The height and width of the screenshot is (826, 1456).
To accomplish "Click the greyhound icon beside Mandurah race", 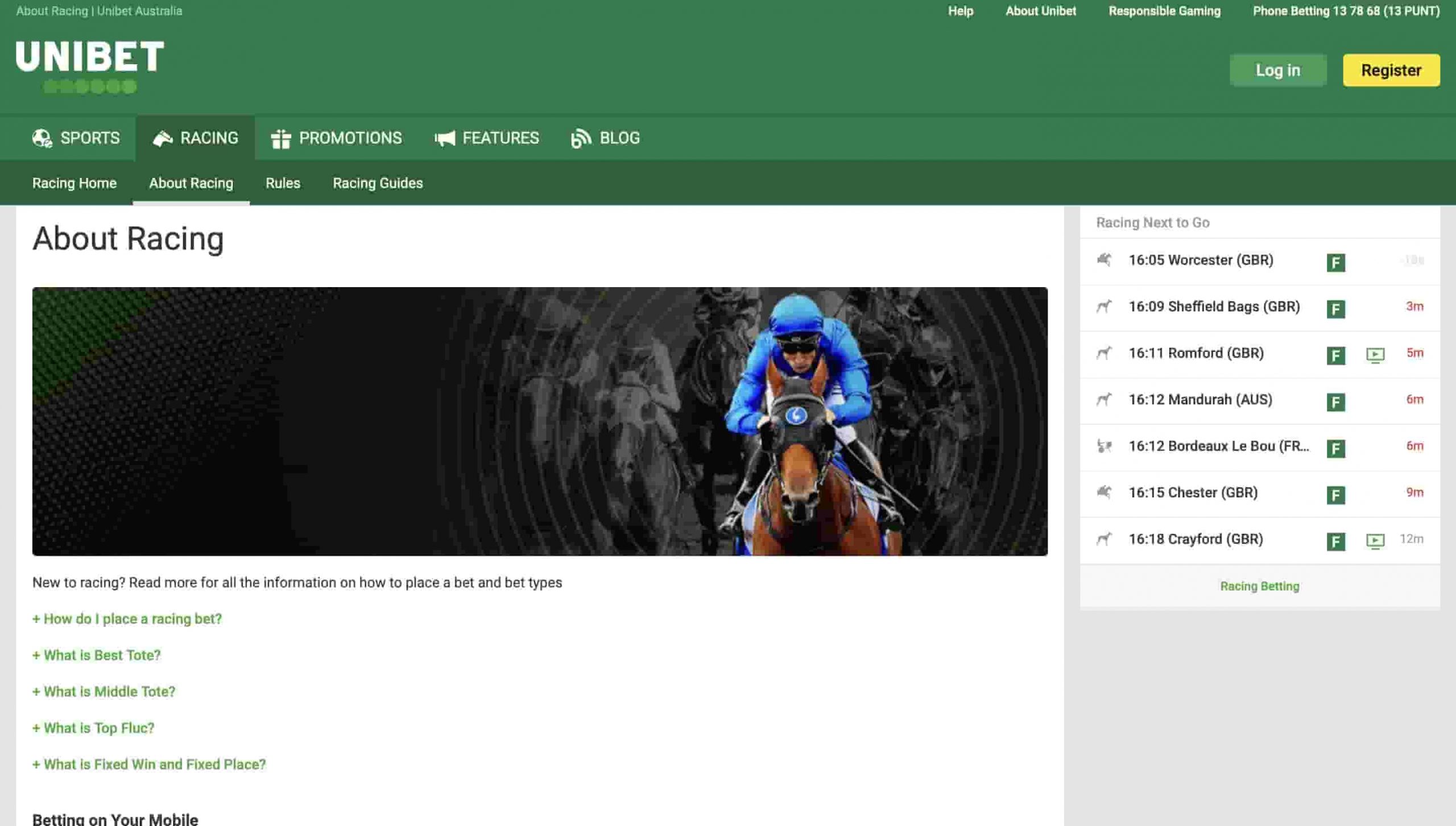I will (1104, 400).
